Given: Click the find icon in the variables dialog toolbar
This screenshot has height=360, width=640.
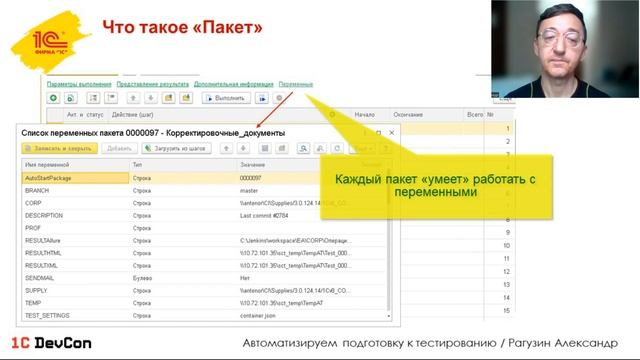Looking at the screenshot, I should click(x=303, y=148).
